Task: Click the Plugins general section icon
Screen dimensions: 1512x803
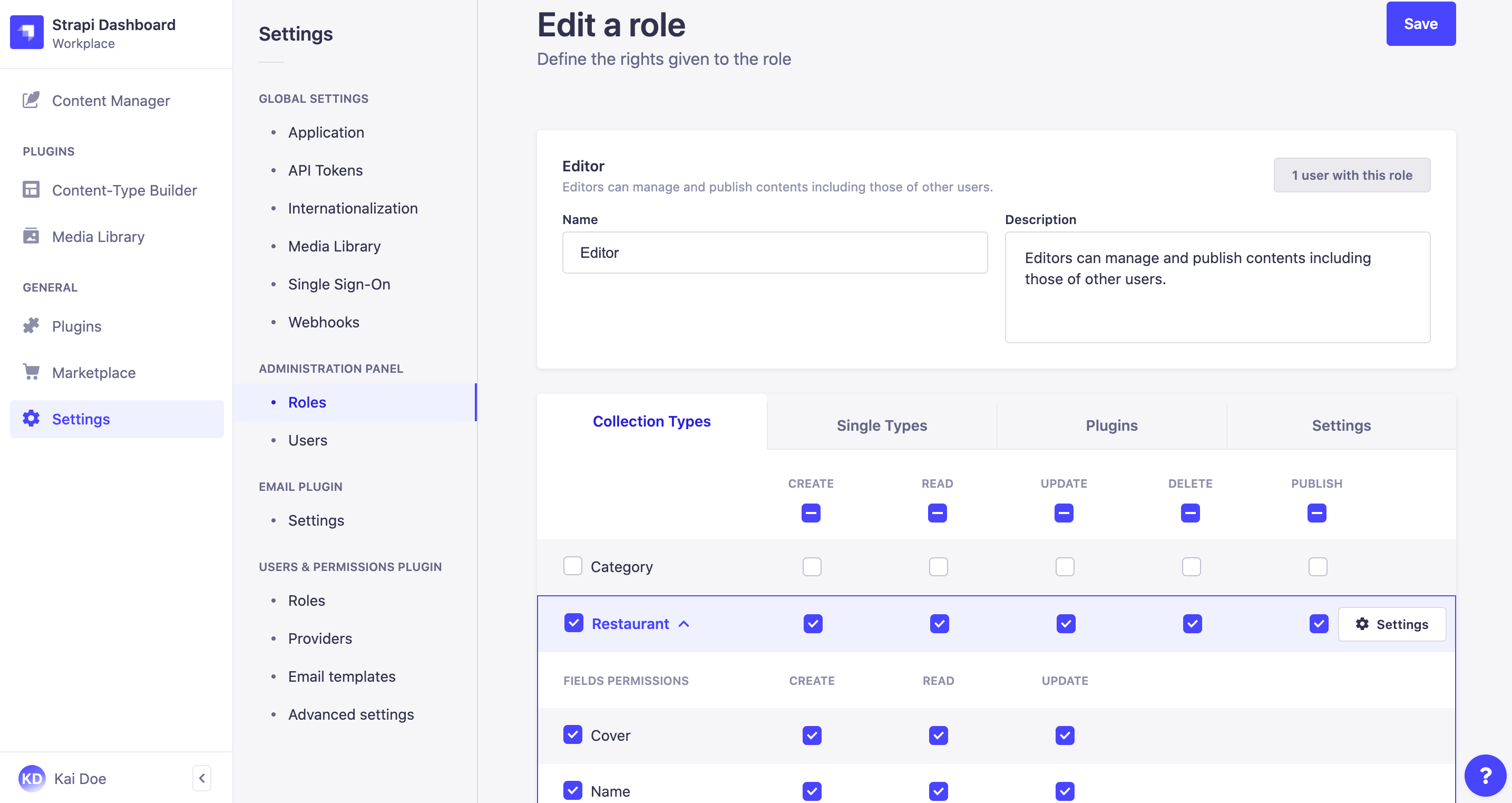Action: 31,325
